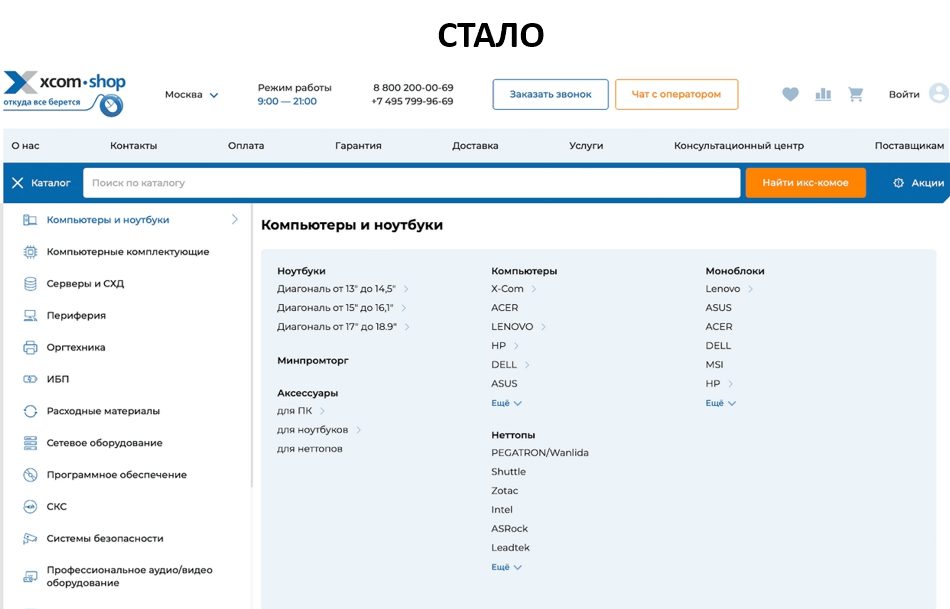Image resolution: width=950 pixels, height=609 pixels.
Task: Click Серверы и СХД database icon
Action: click(x=30, y=284)
